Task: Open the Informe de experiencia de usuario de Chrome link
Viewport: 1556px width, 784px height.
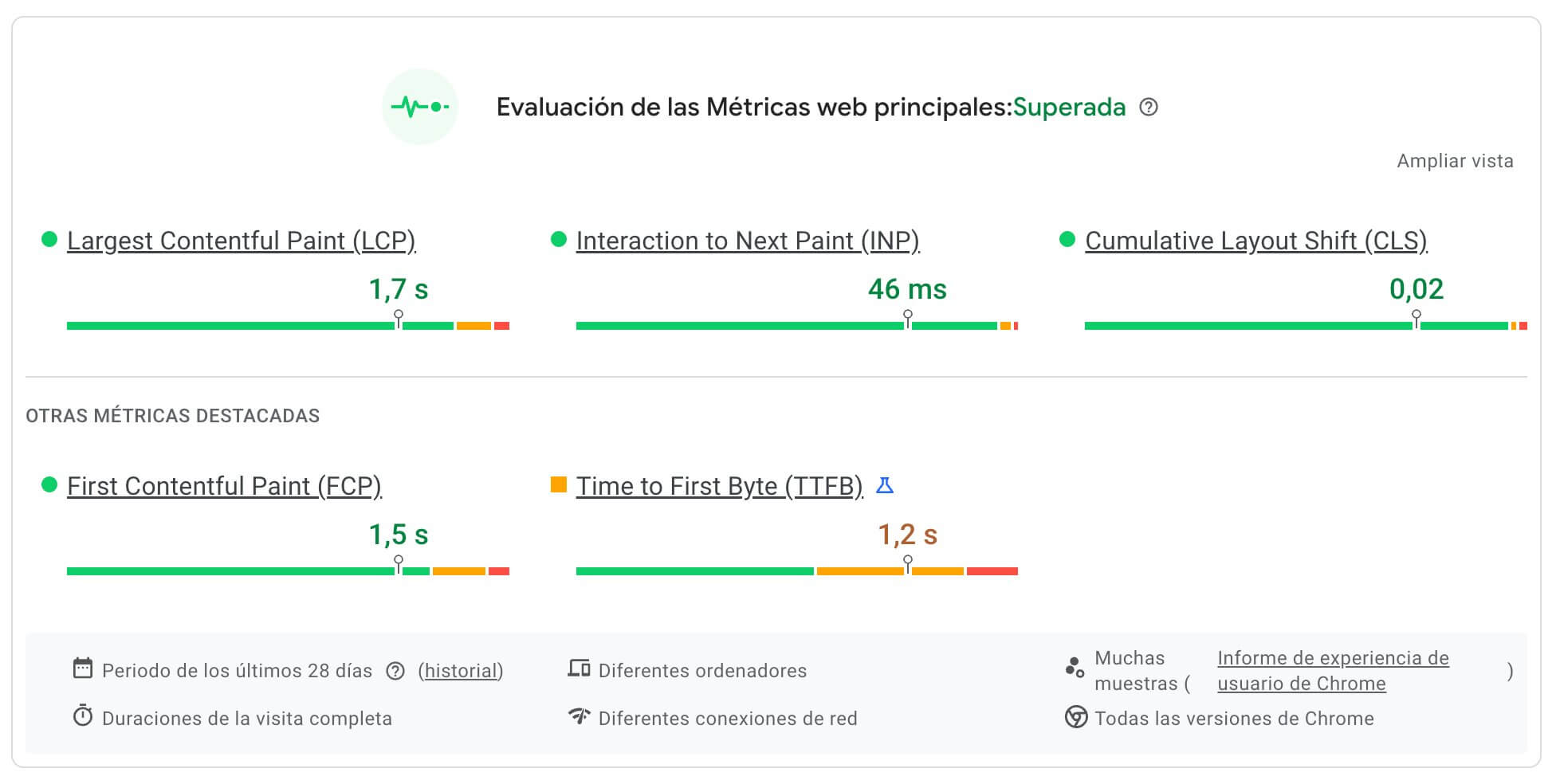Action: pyautogui.click(x=1333, y=670)
